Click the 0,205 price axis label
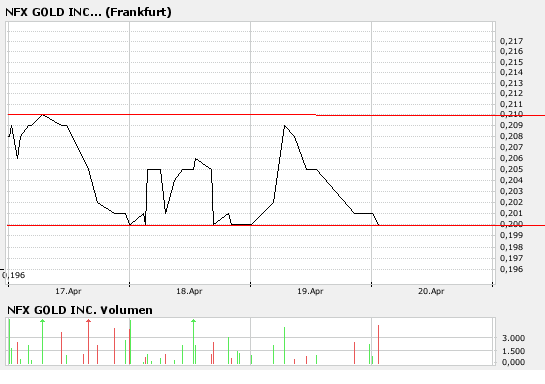Image resolution: width=545 pixels, height=384 pixels. [511, 169]
